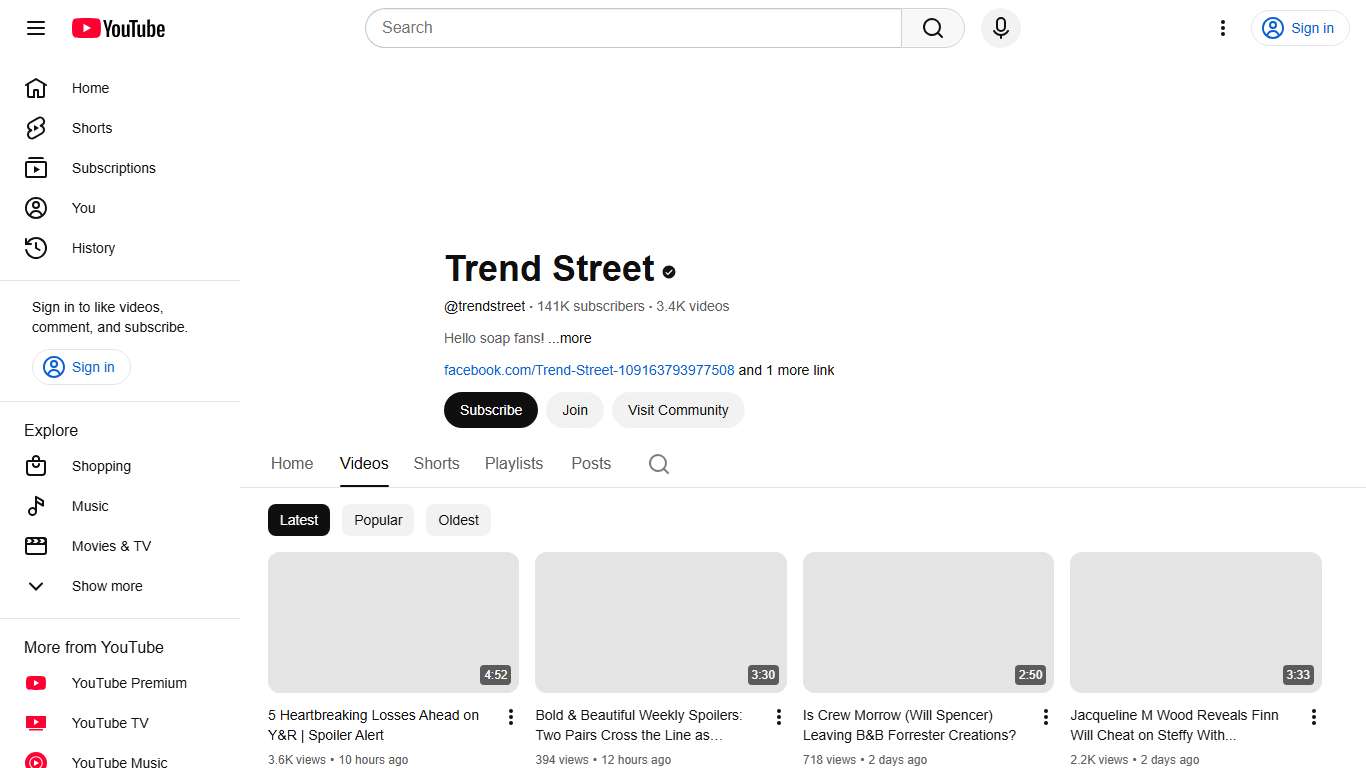The width and height of the screenshot is (1366, 768).
Task: Open the channel's Facebook link
Action: click(x=589, y=370)
